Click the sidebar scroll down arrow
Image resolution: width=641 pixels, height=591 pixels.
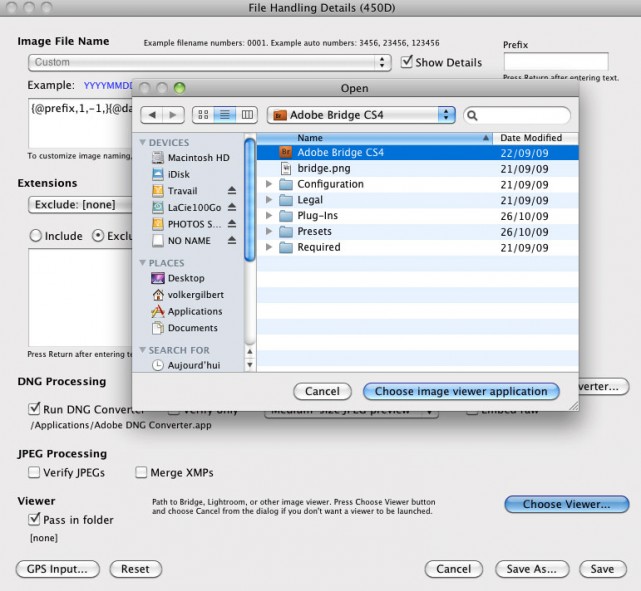point(250,365)
